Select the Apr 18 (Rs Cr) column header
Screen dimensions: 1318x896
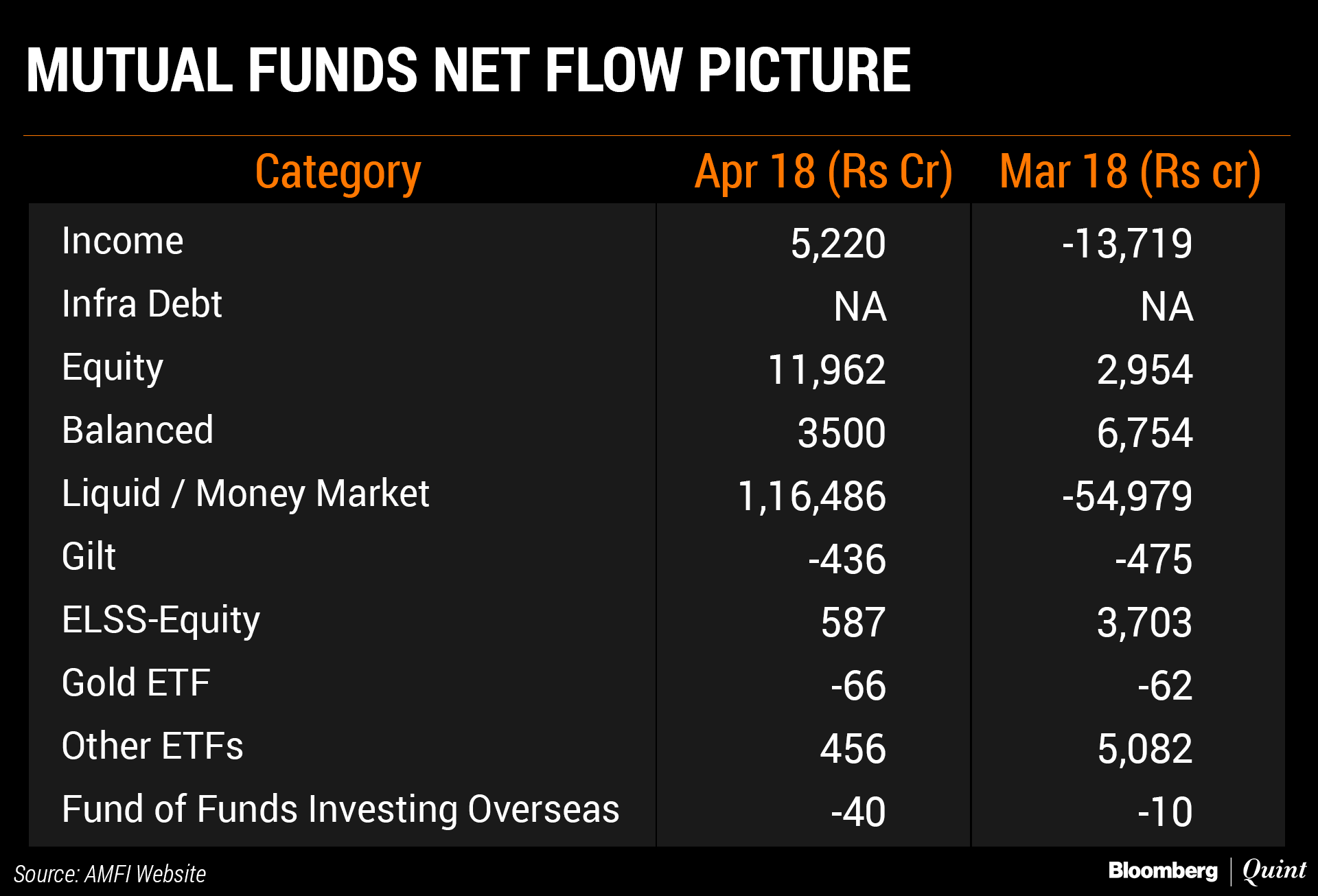(x=823, y=172)
